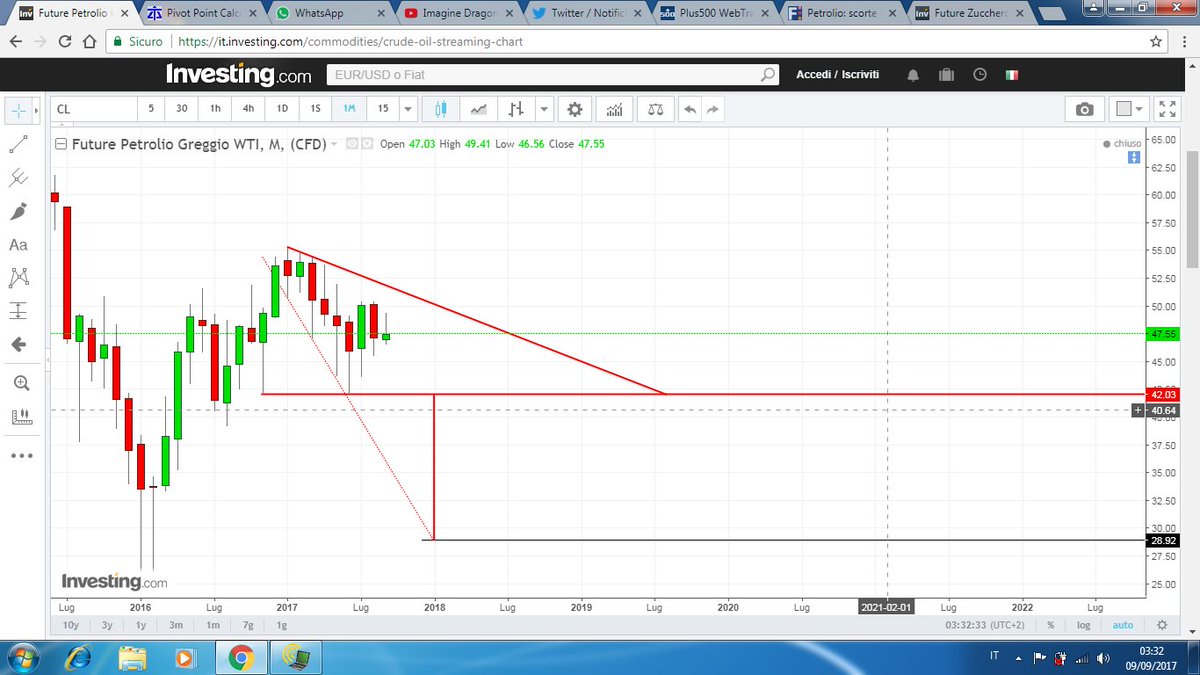Screen dimensions: 1200x675
Task: Select the 10y date range
Action: tap(69, 624)
